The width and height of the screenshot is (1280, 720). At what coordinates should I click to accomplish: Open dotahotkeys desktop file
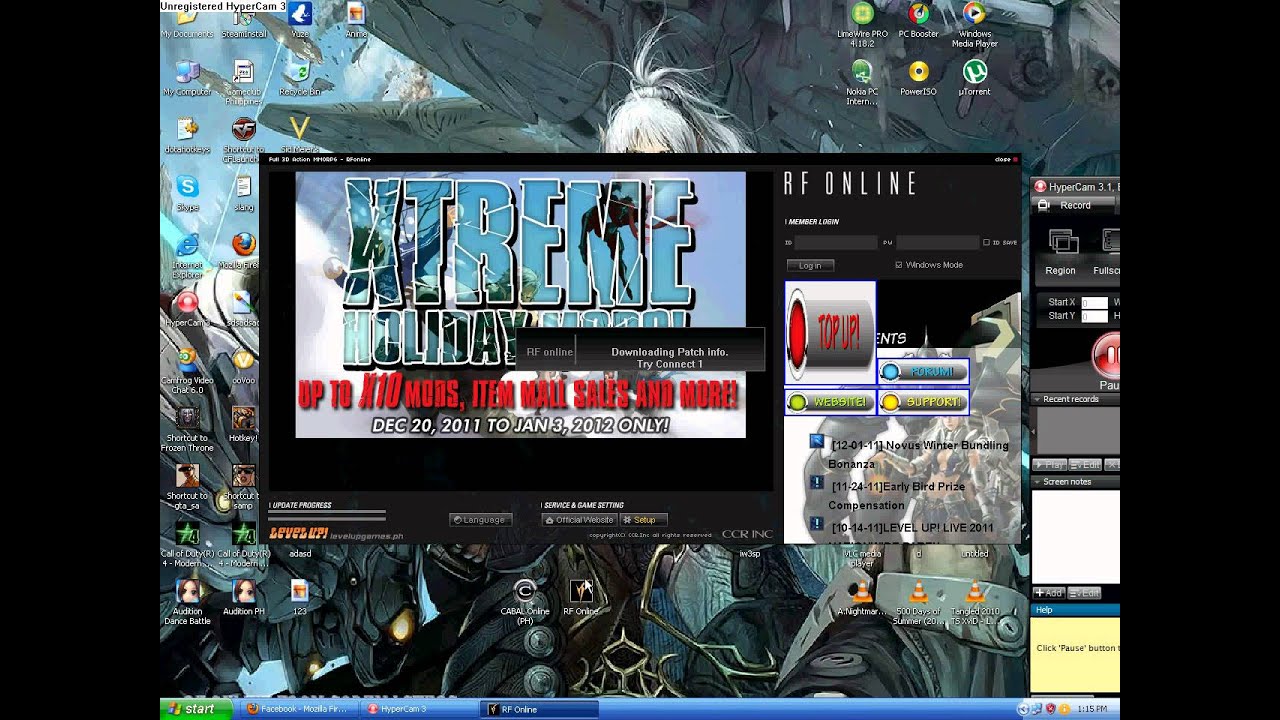pos(187,136)
